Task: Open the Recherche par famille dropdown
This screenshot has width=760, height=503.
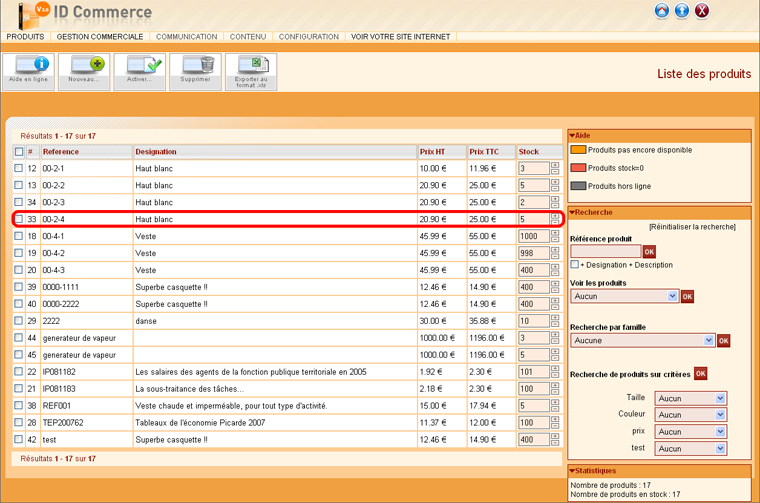Action: pyautogui.click(x=643, y=341)
